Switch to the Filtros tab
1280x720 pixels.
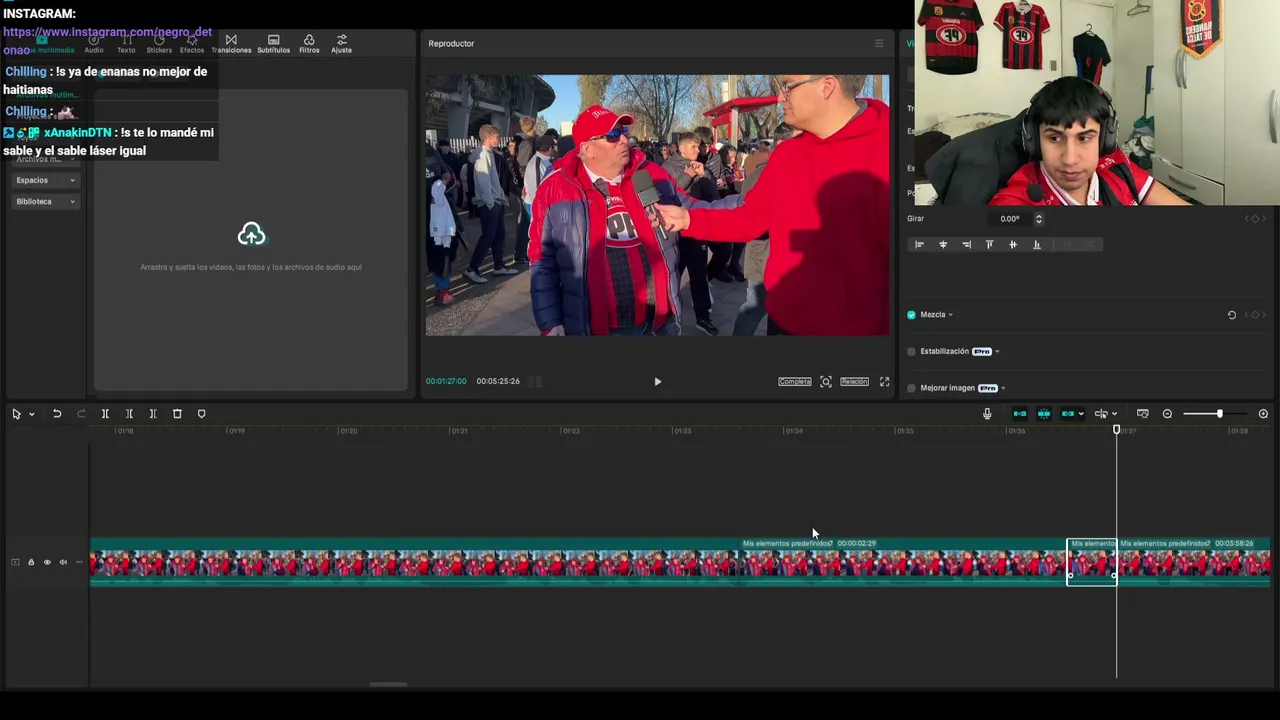coord(309,44)
